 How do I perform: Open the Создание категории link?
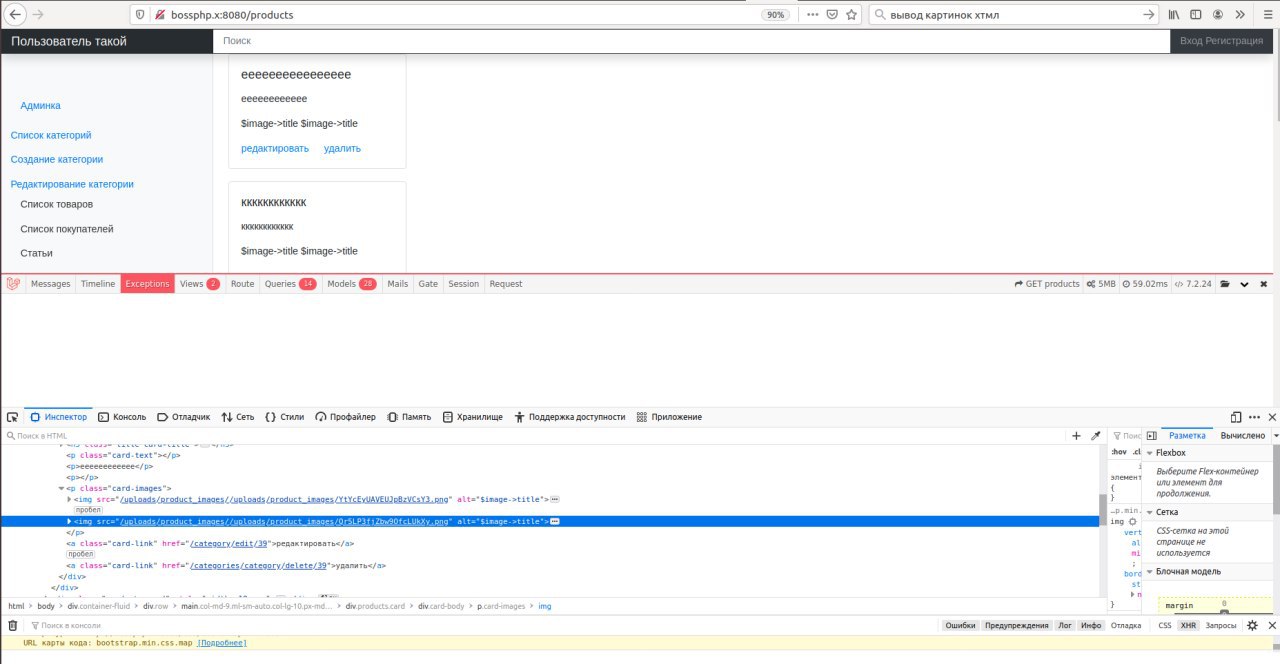pyautogui.click(x=57, y=159)
